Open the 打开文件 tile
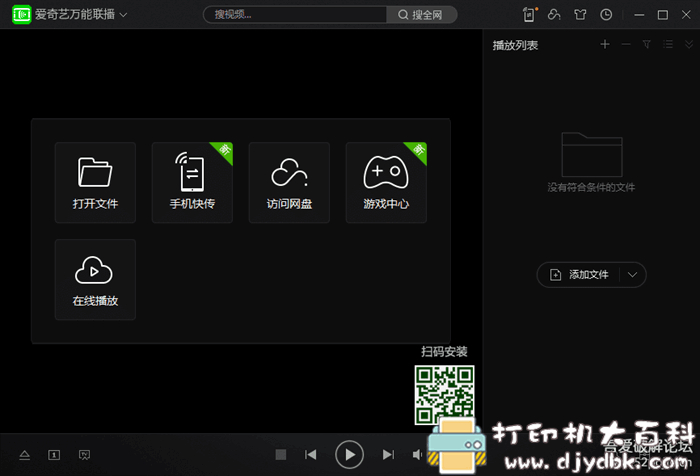Screen dimensions: 700x476 pyautogui.click(x=95, y=182)
